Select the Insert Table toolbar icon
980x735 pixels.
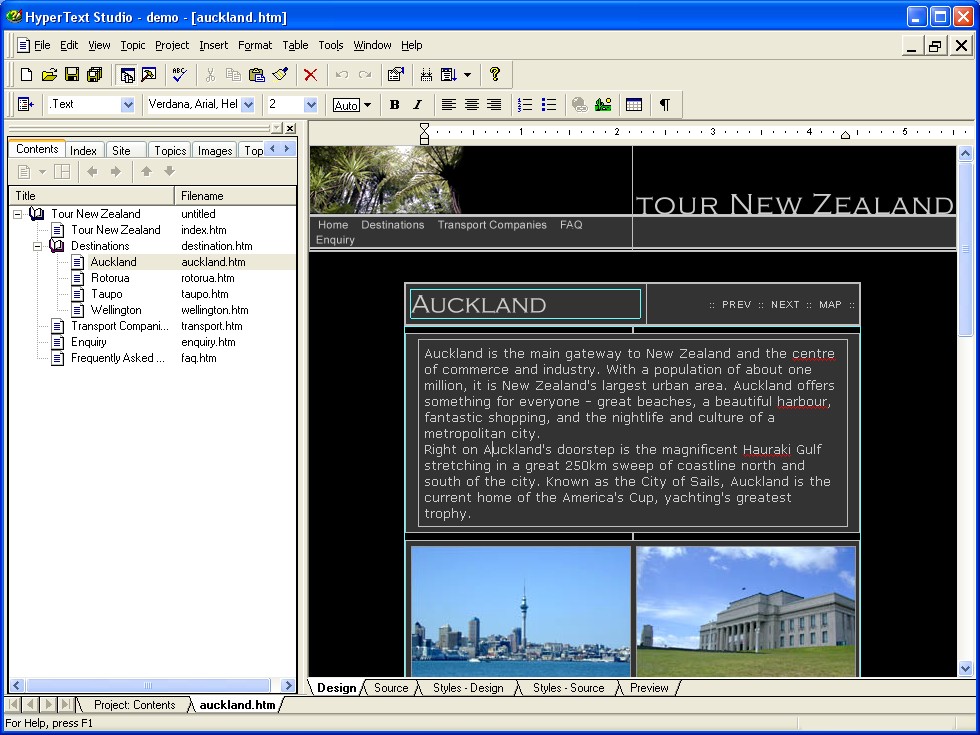click(x=634, y=104)
